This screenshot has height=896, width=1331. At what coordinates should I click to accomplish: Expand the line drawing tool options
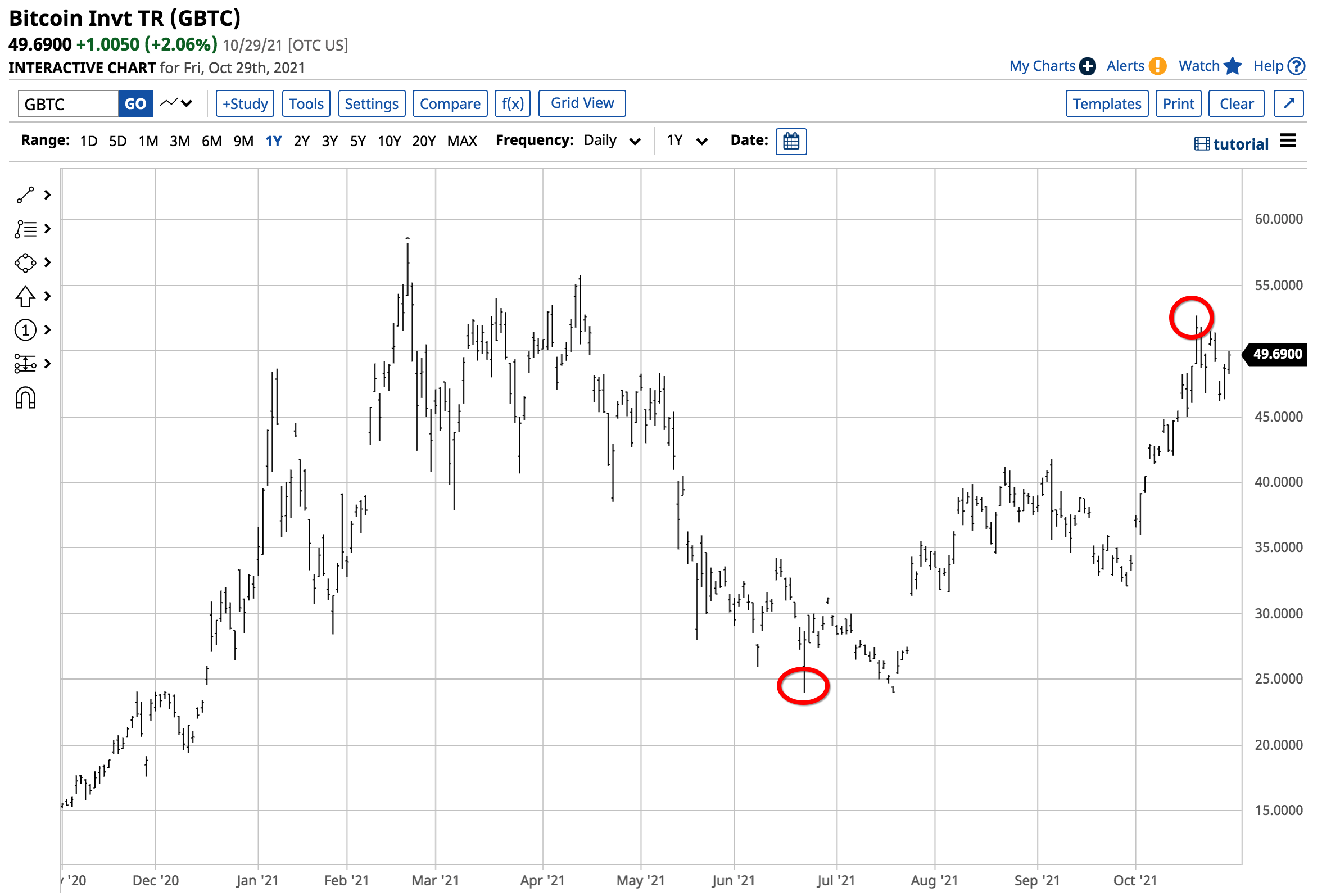47,196
